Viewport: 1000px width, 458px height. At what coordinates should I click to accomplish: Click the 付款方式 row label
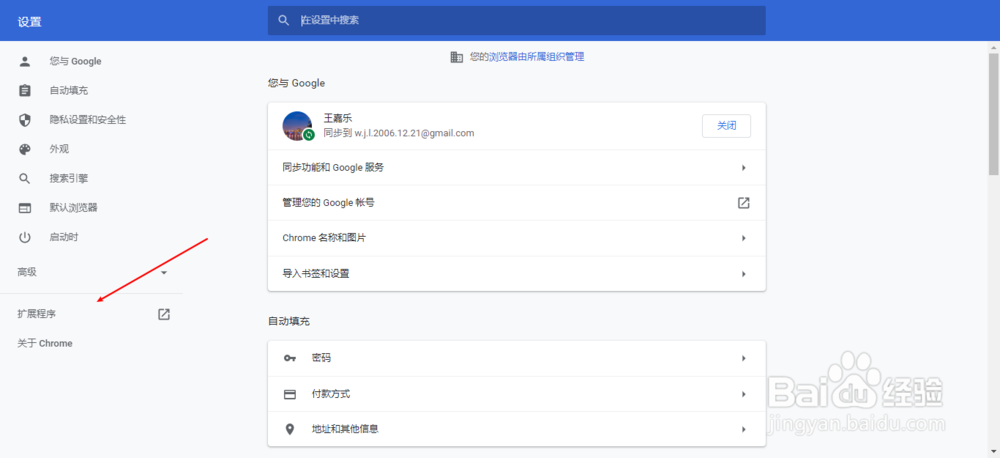coord(331,394)
